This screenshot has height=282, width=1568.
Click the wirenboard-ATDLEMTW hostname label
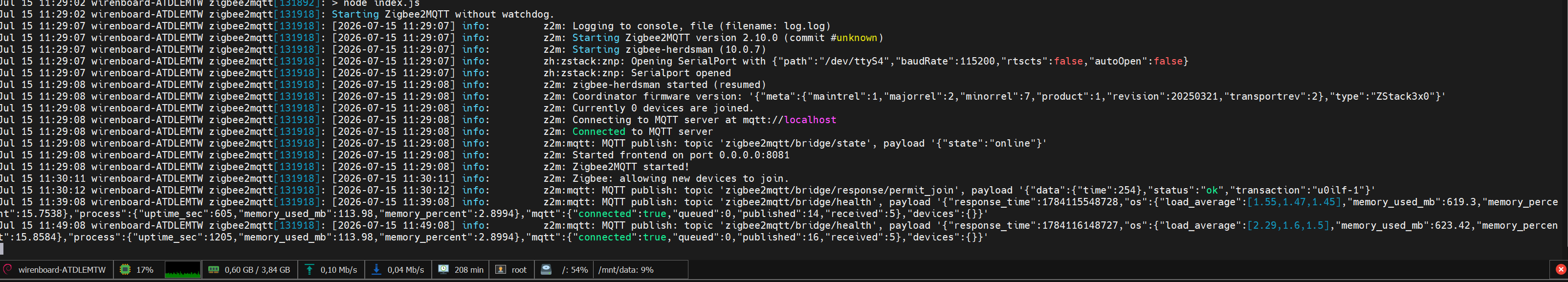click(62, 270)
